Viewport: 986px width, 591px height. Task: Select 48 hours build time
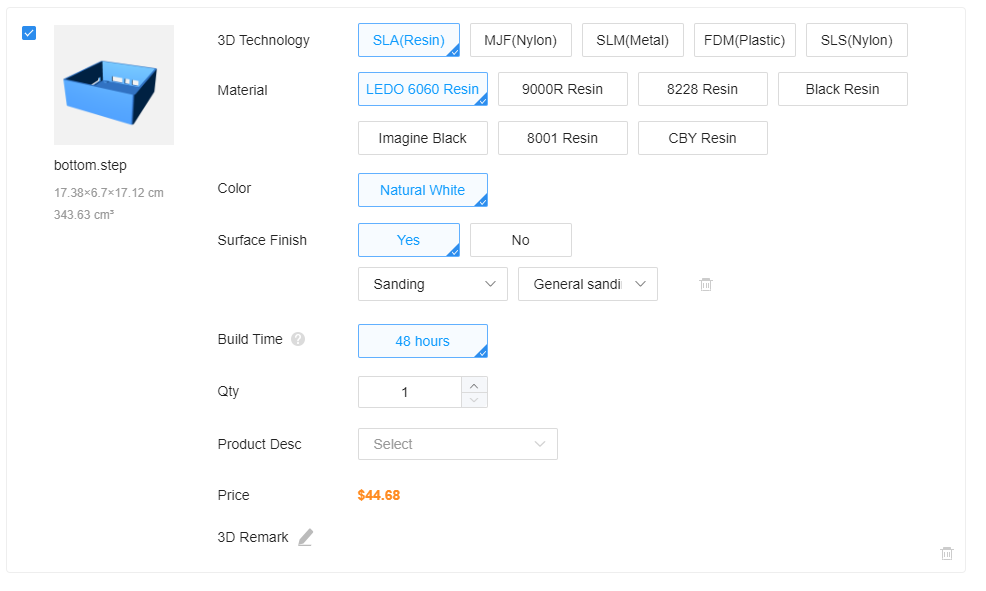coord(423,341)
